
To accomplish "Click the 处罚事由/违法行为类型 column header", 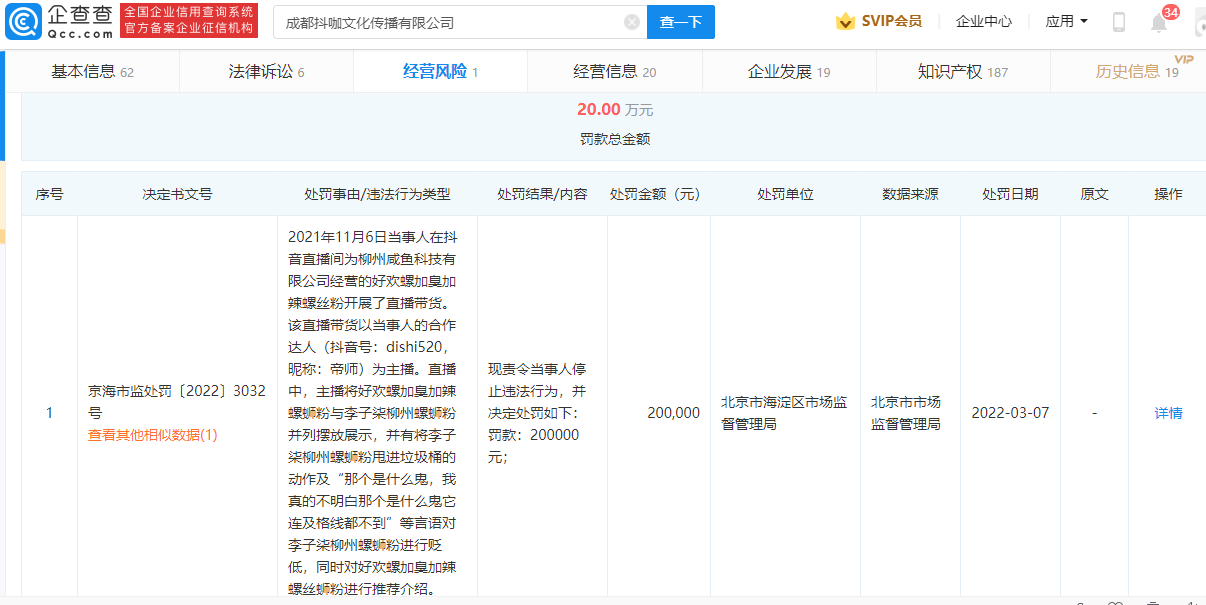I will coord(377,194).
